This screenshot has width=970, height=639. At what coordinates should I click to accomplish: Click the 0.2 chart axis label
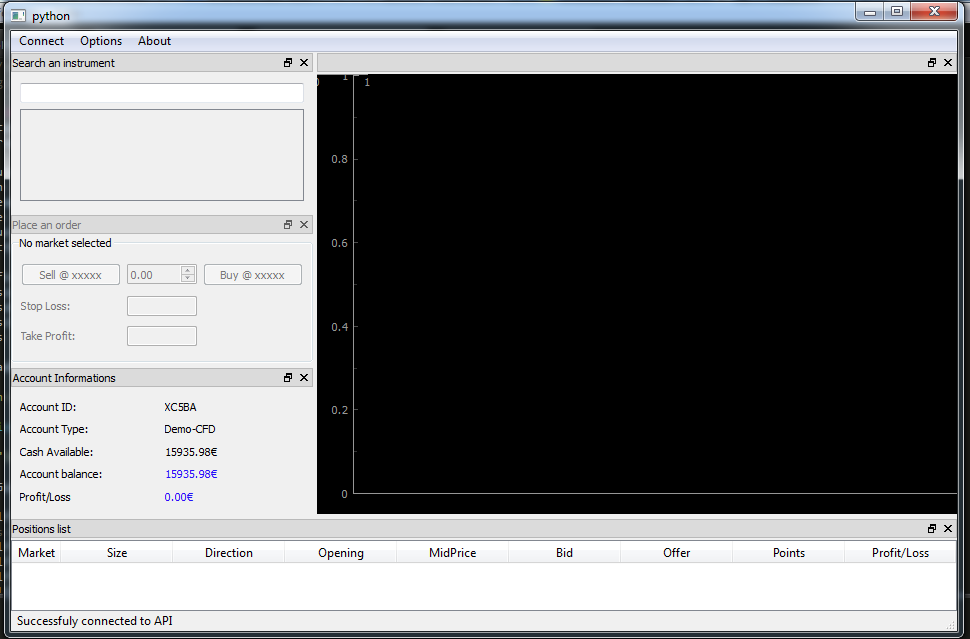340,410
